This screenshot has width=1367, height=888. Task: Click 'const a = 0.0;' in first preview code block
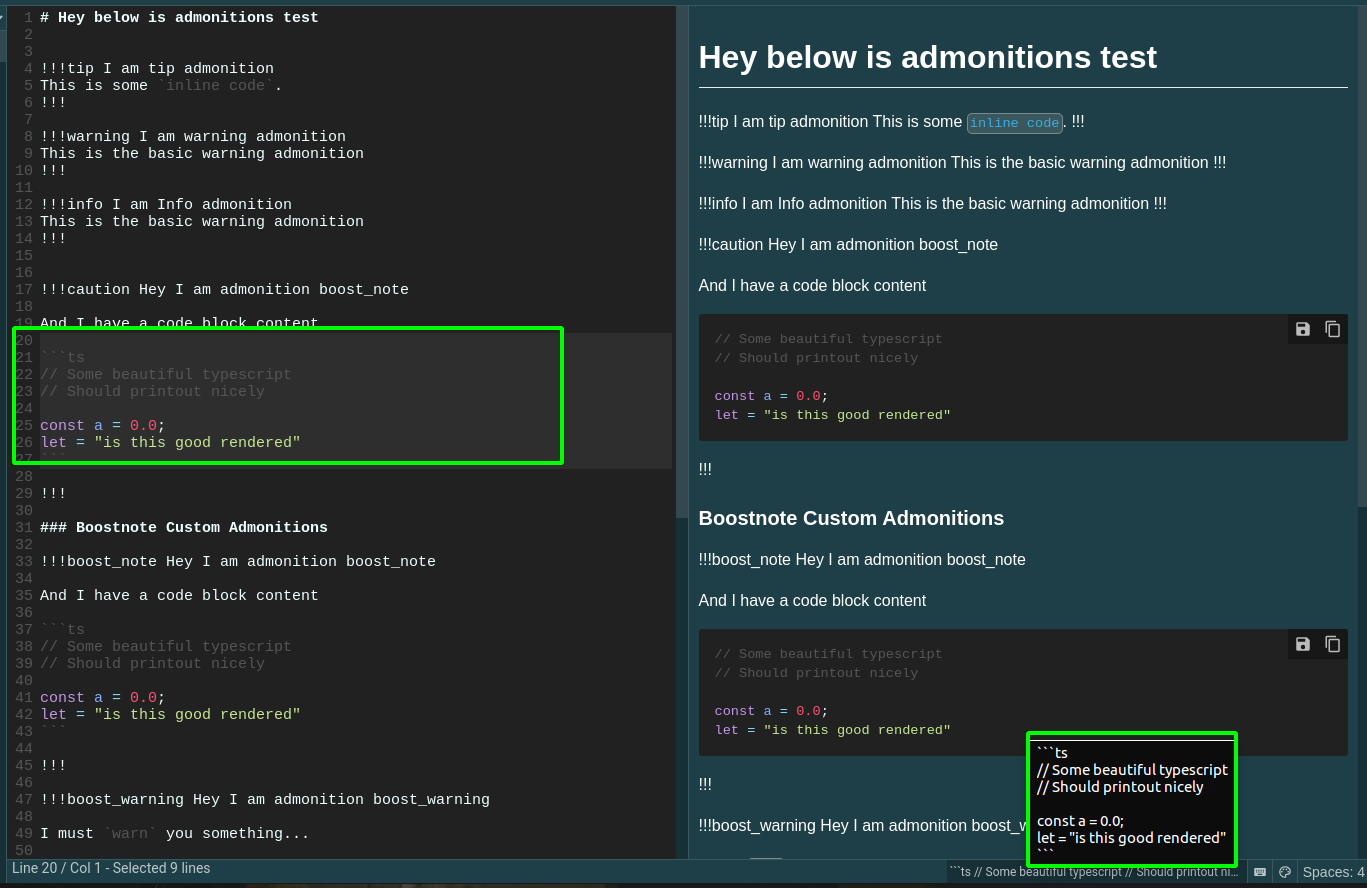tap(771, 396)
